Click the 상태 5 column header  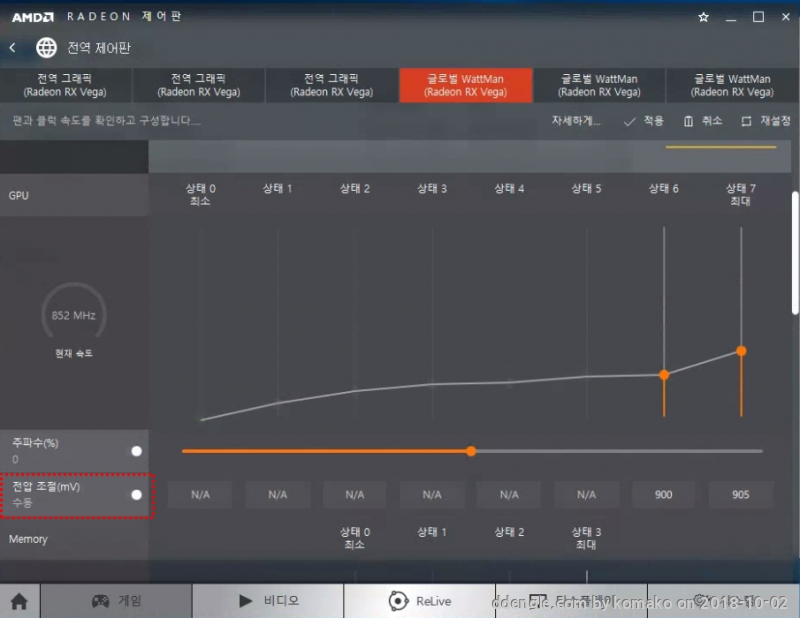tap(586, 188)
